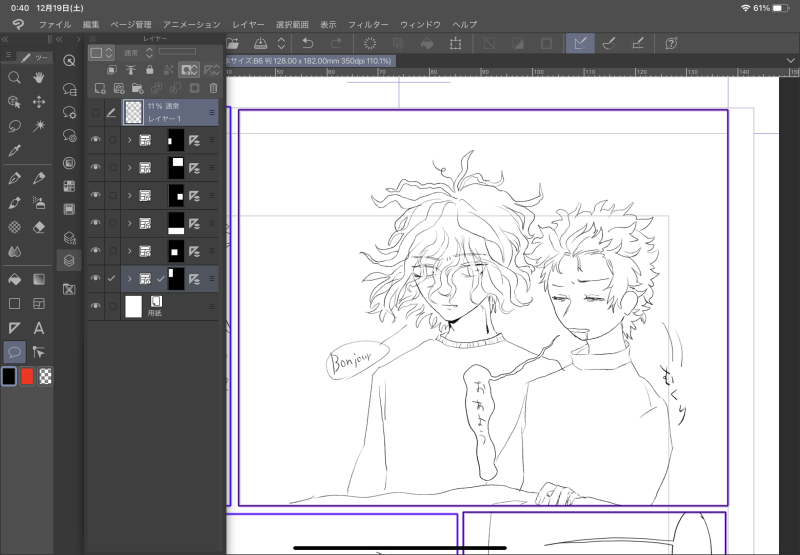Hide the checkmarked selected frame folder

95,279
